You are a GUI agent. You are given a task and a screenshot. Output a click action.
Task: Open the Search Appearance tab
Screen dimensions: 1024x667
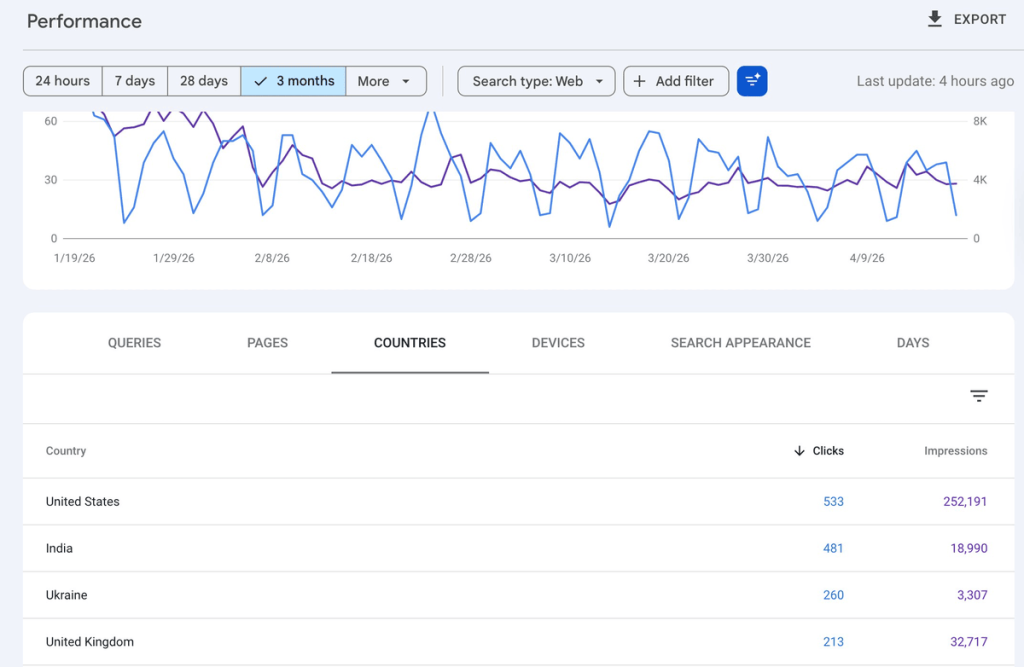coord(740,343)
